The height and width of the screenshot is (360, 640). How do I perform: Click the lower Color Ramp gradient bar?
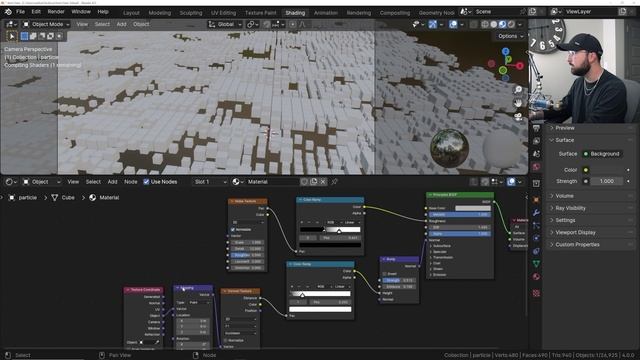320,293
